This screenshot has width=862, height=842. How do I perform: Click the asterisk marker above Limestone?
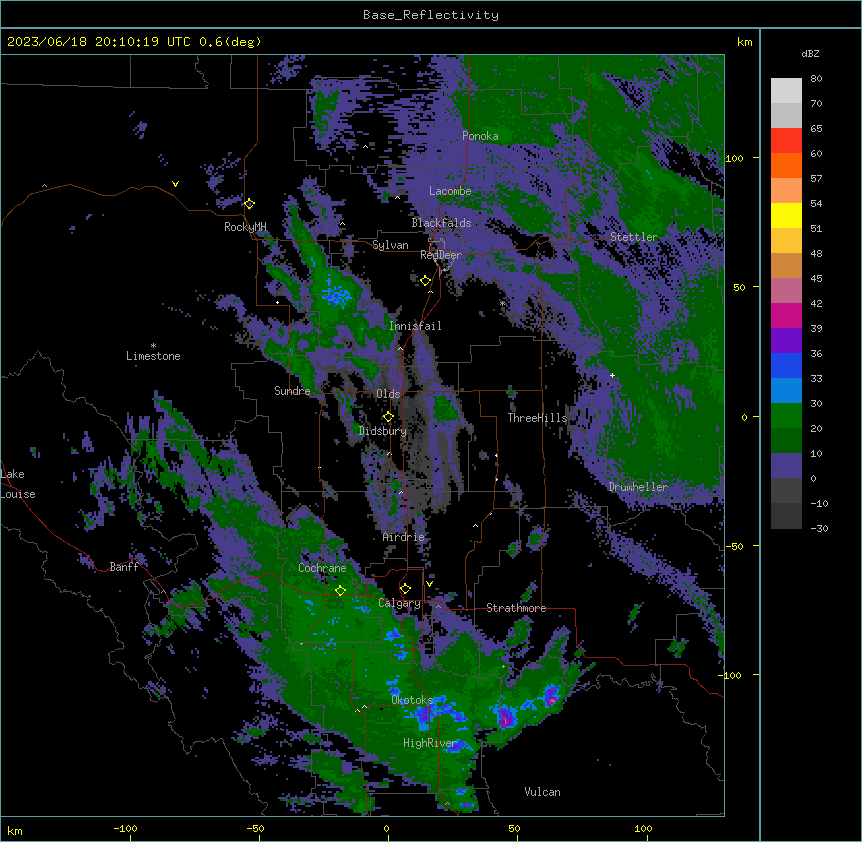point(153,346)
